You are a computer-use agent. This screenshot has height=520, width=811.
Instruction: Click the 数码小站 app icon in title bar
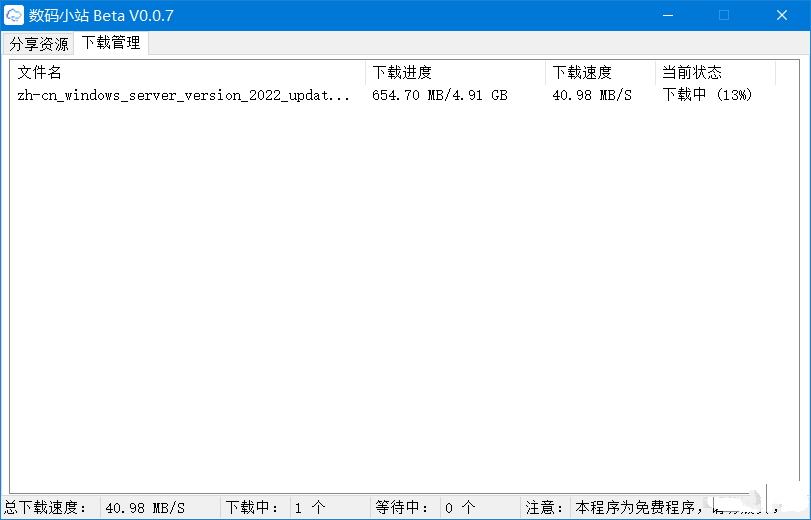15,15
